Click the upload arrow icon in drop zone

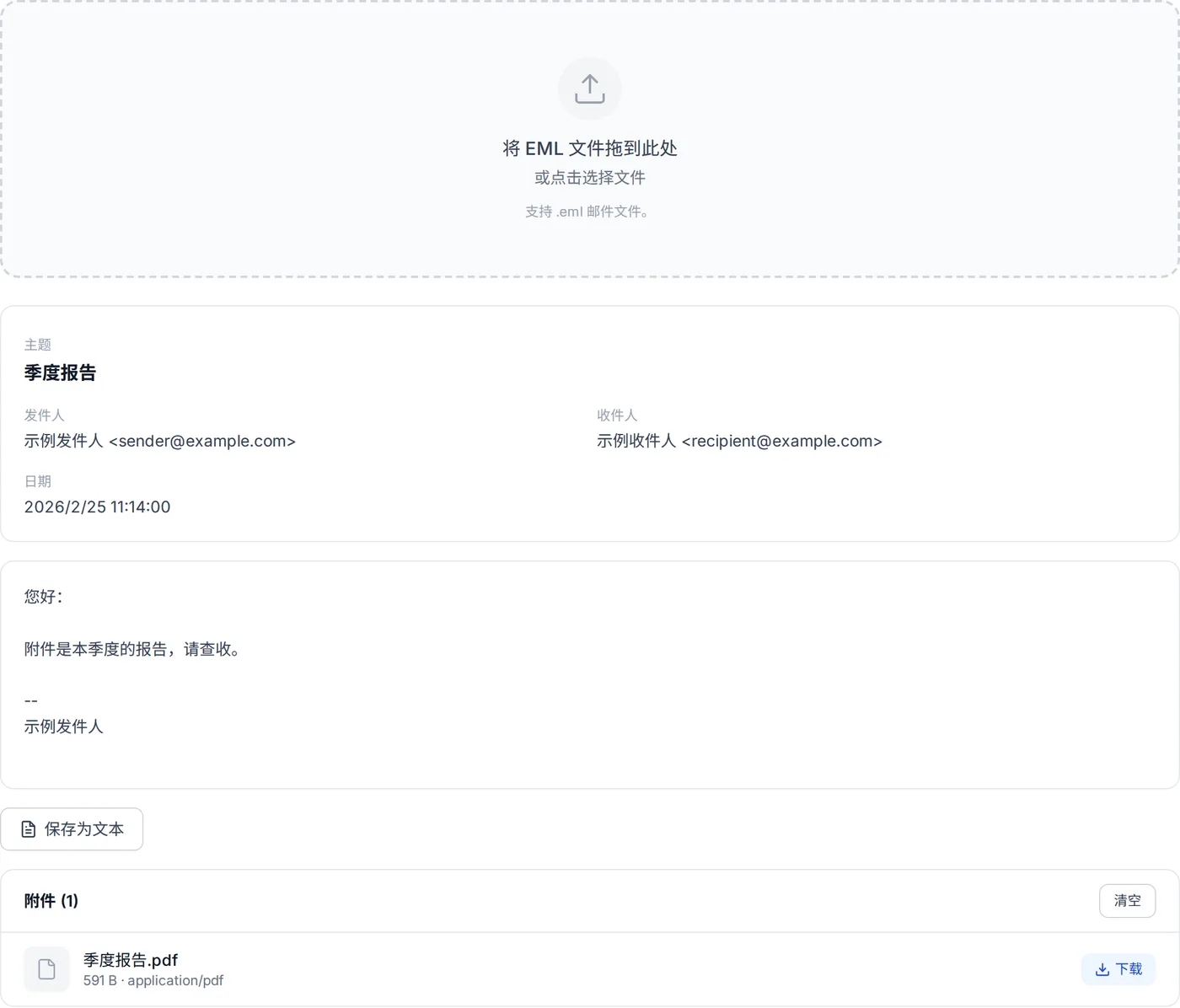click(x=590, y=88)
